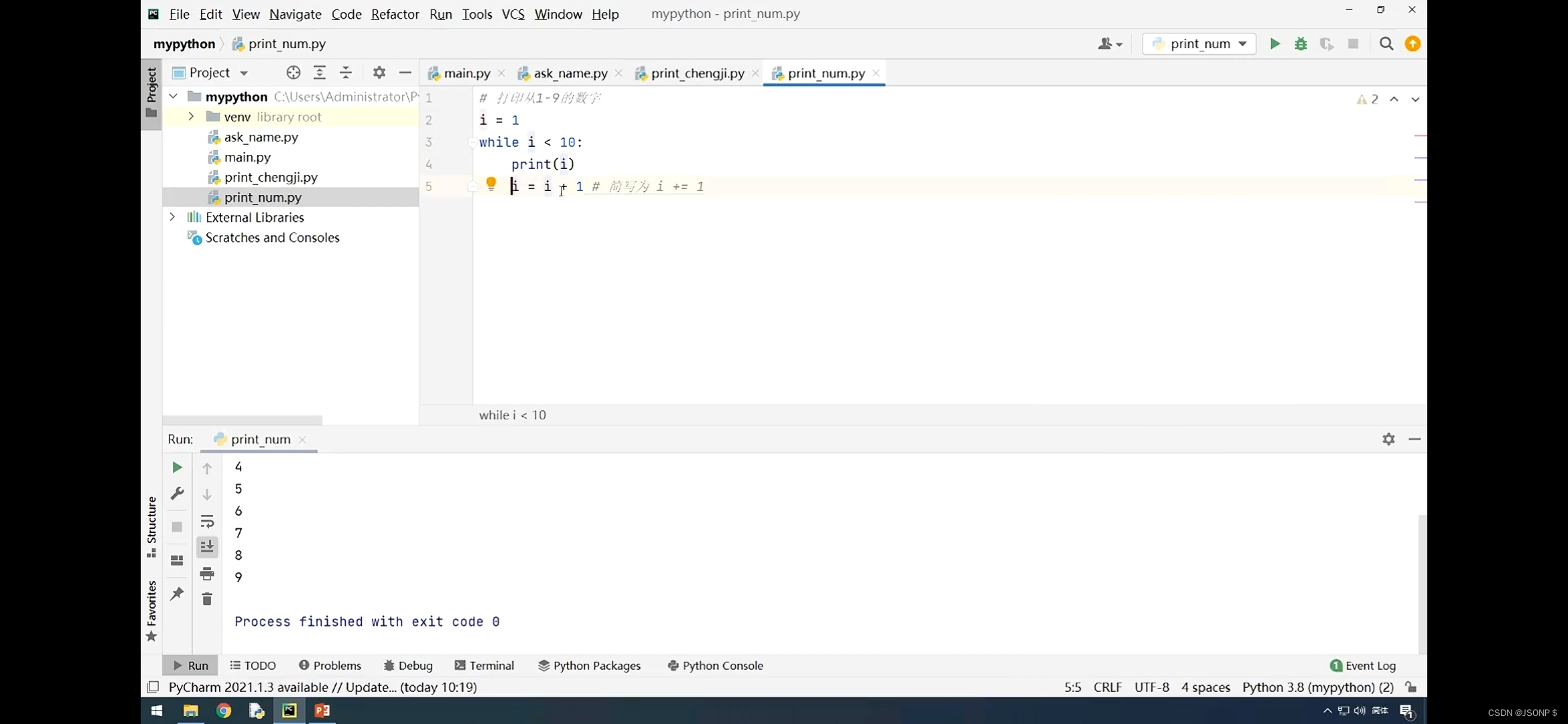Screen dimensions: 1568x724
Task: Open Run panel settings gear
Action: coord(1388,439)
